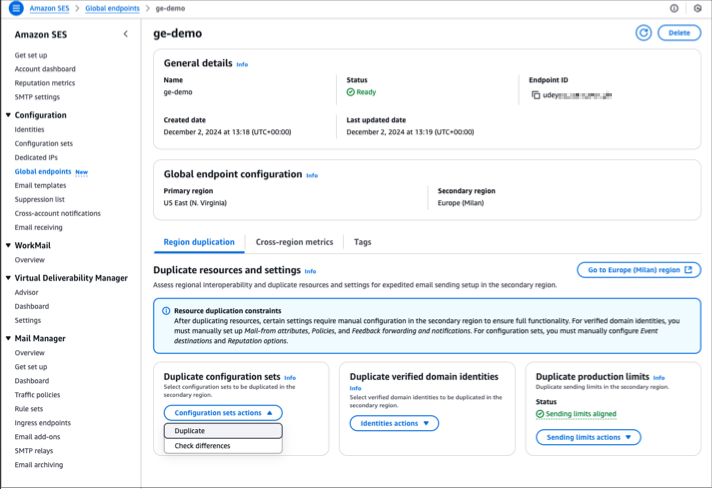Open Advisor under Virtual Deliverability Manager
This screenshot has width=712, height=489.
click(26, 292)
